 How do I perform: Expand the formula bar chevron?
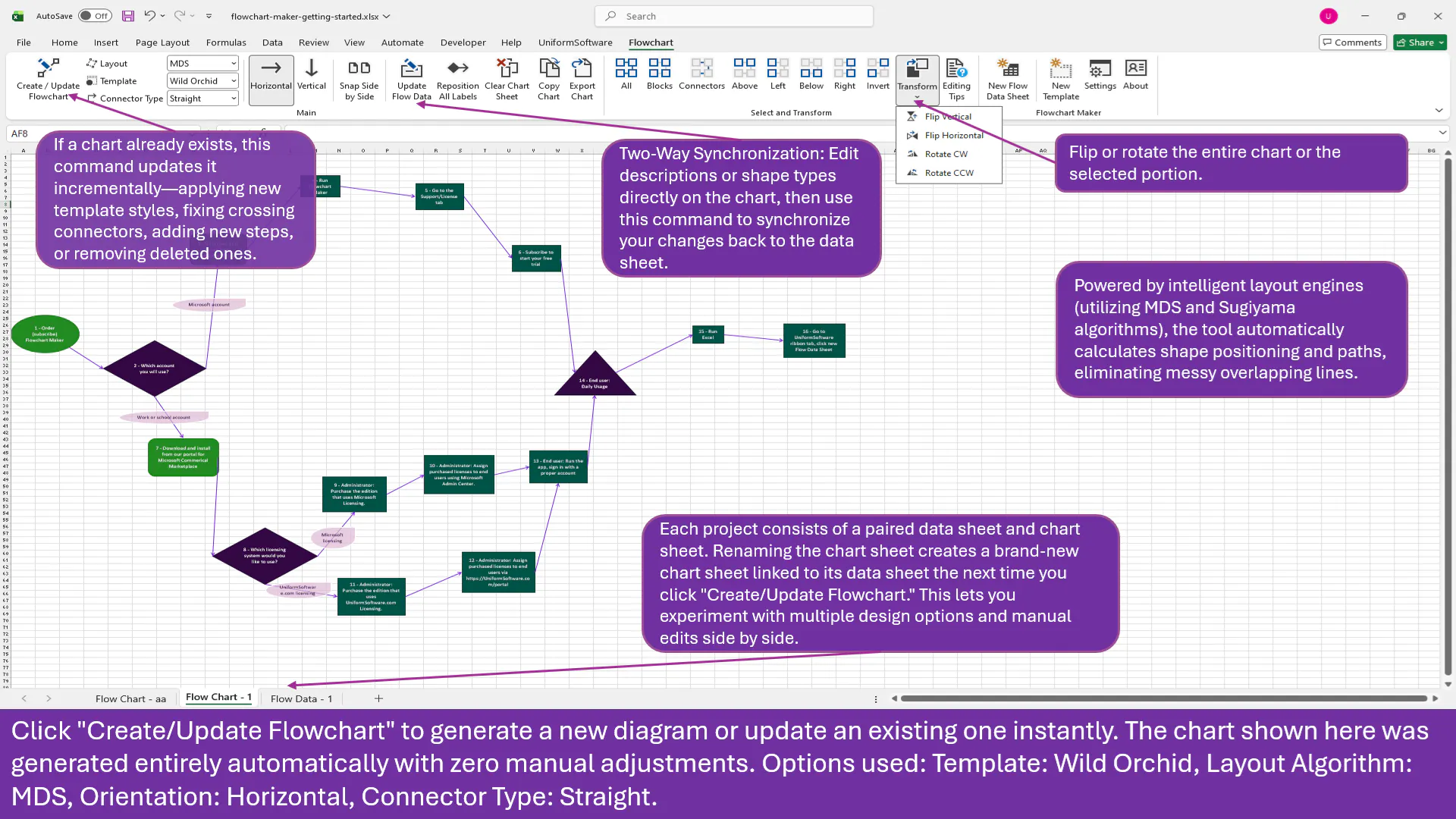tap(1442, 133)
